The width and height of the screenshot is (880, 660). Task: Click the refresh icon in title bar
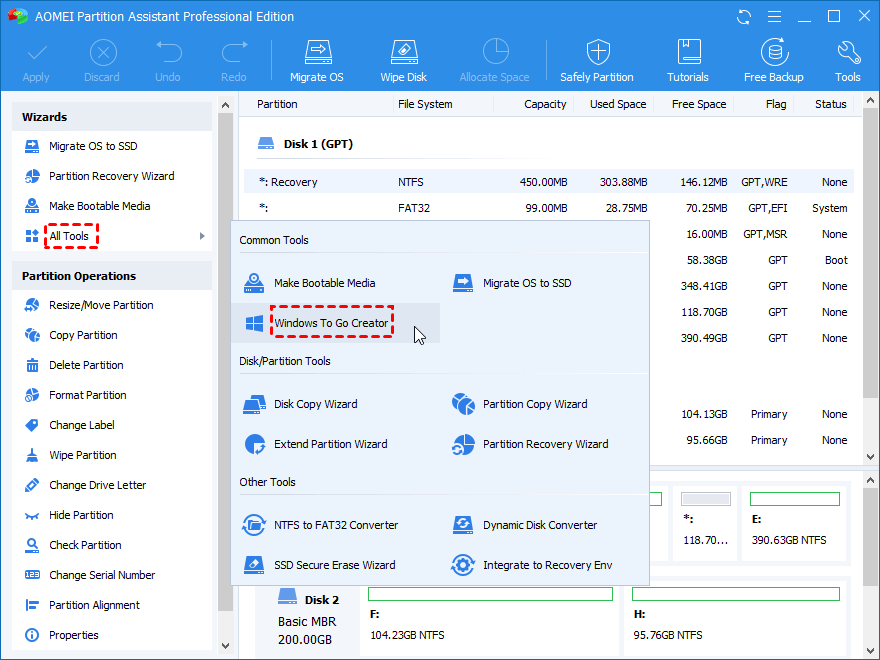coord(744,17)
